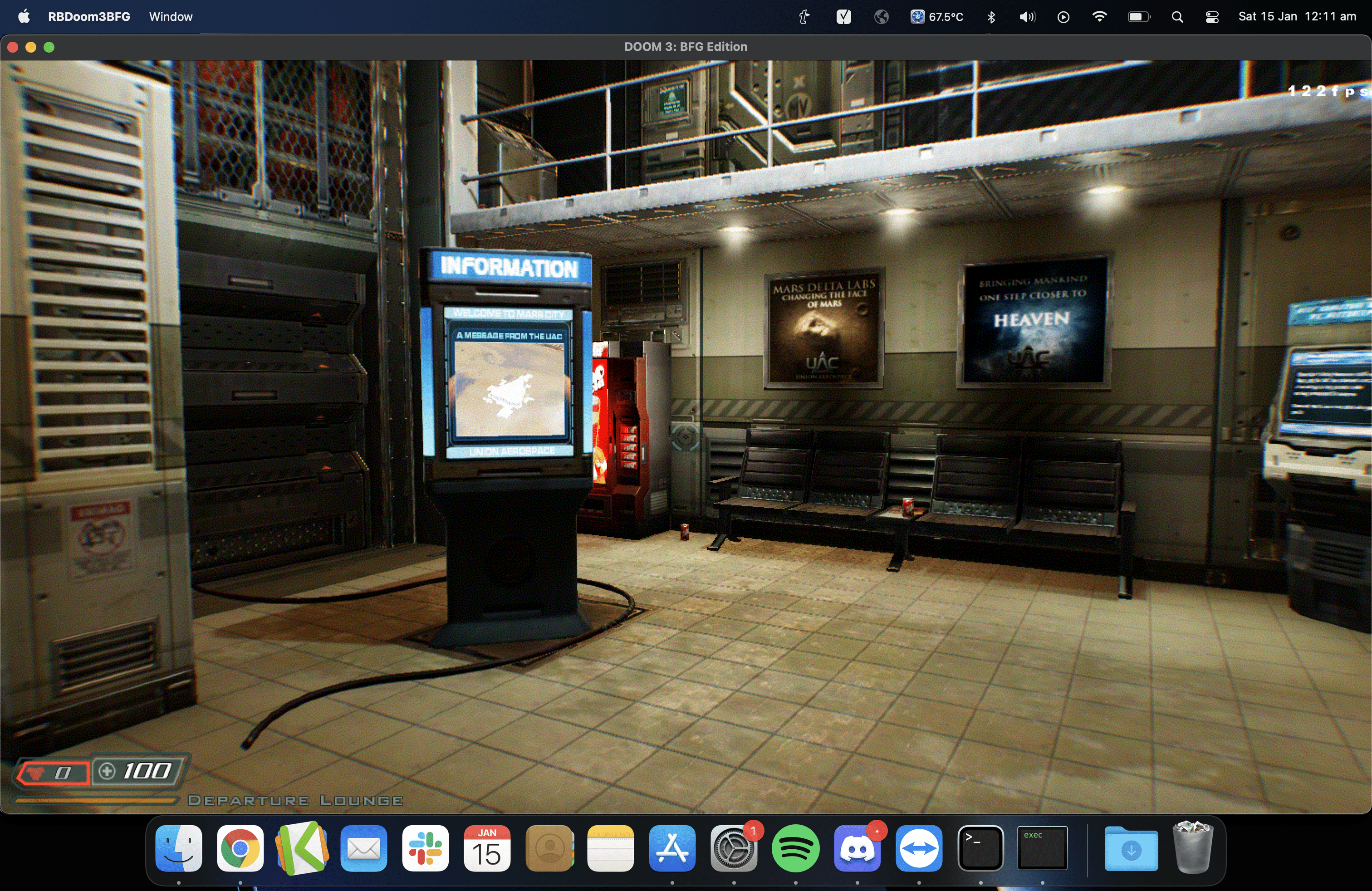
Task: Open TeamViewer from the Dock
Action: (x=920, y=848)
